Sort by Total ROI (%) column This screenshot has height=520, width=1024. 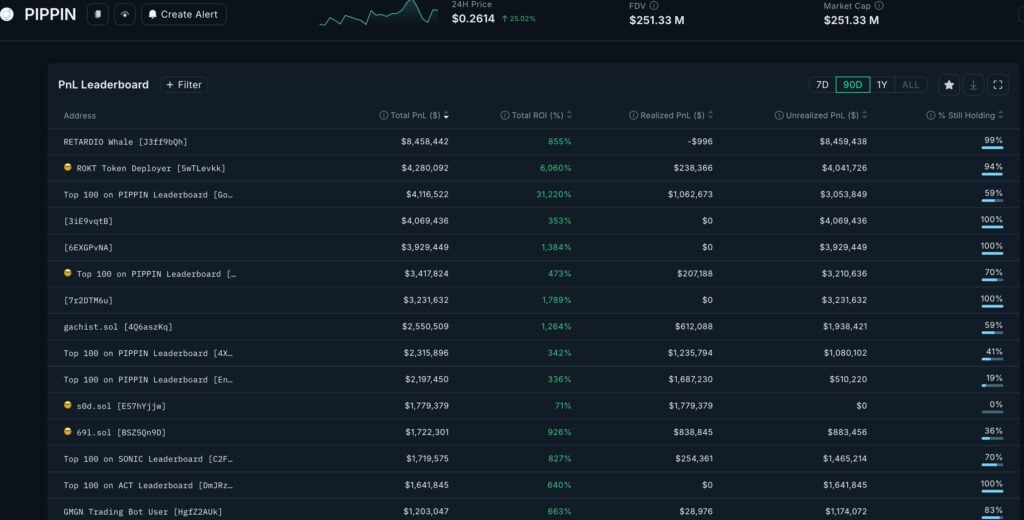[x=536, y=116]
